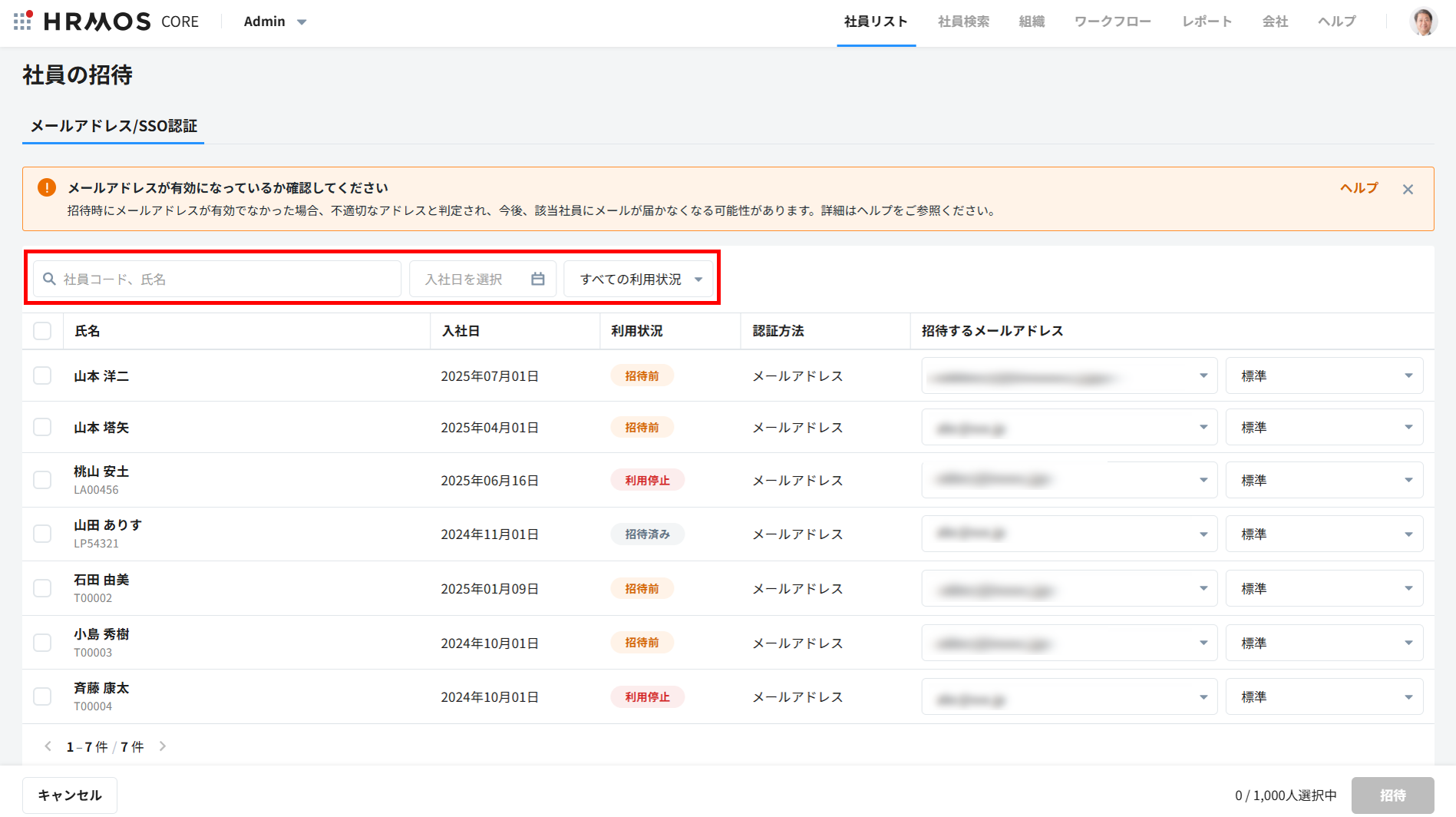This screenshot has width=1456, height=817.
Task: Open the Admin role dropdown
Action: tap(275, 21)
